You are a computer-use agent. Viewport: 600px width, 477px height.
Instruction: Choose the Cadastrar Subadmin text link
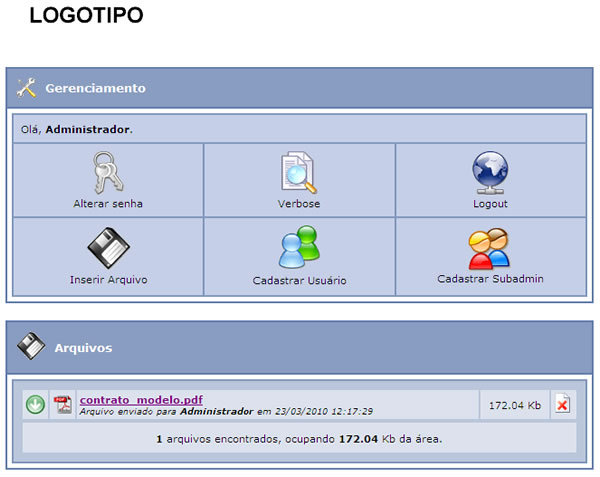tap(490, 279)
